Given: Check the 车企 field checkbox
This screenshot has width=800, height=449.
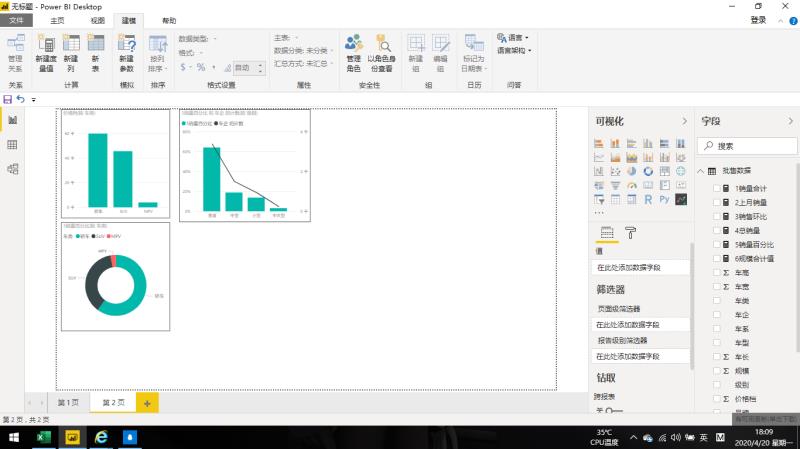Looking at the screenshot, I should [717, 315].
